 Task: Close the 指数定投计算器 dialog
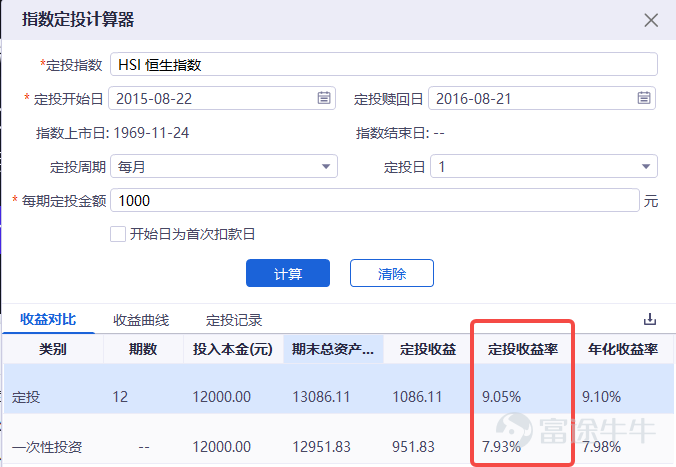click(x=651, y=20)
